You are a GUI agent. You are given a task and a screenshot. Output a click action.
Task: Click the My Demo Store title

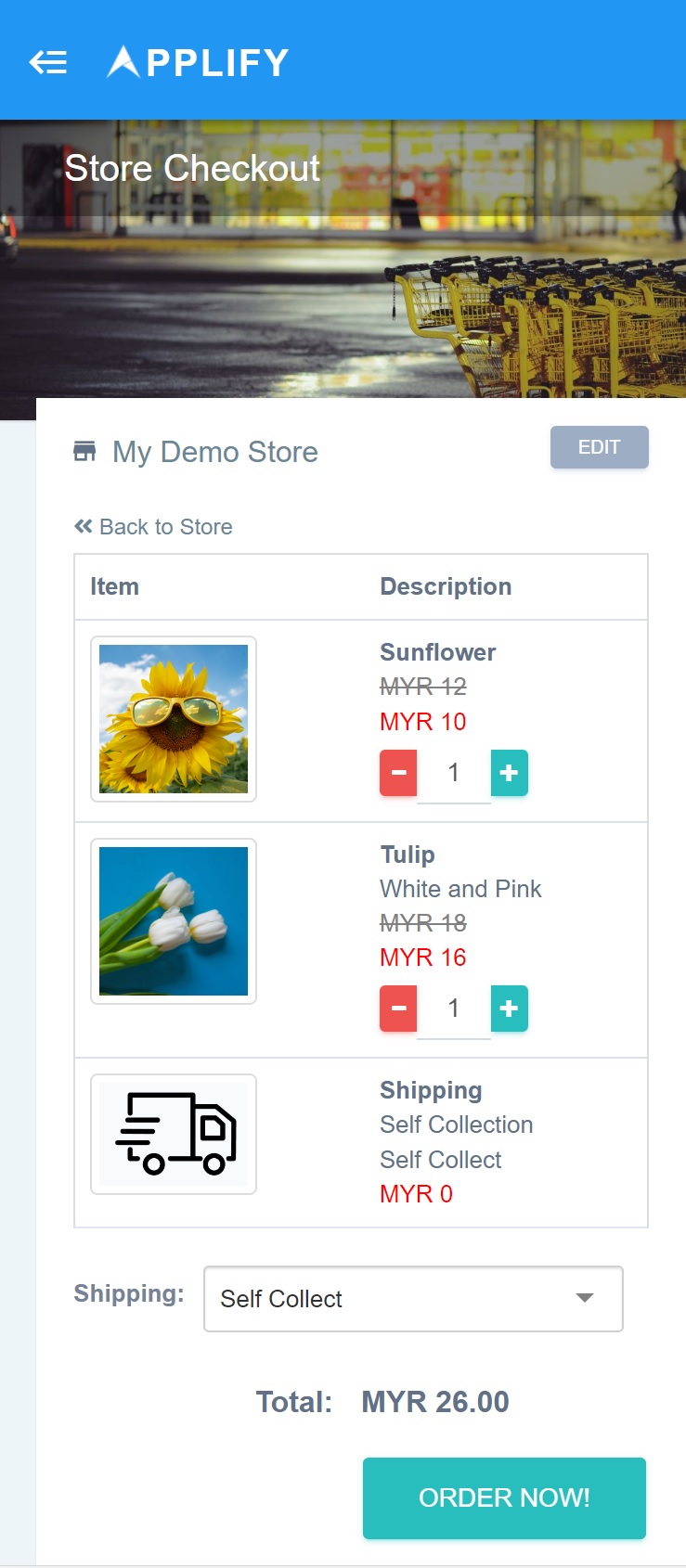(215, 452)
